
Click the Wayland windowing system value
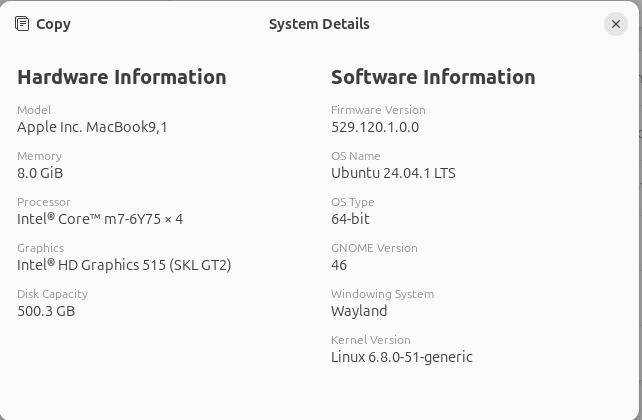click(x=359, y=311)
